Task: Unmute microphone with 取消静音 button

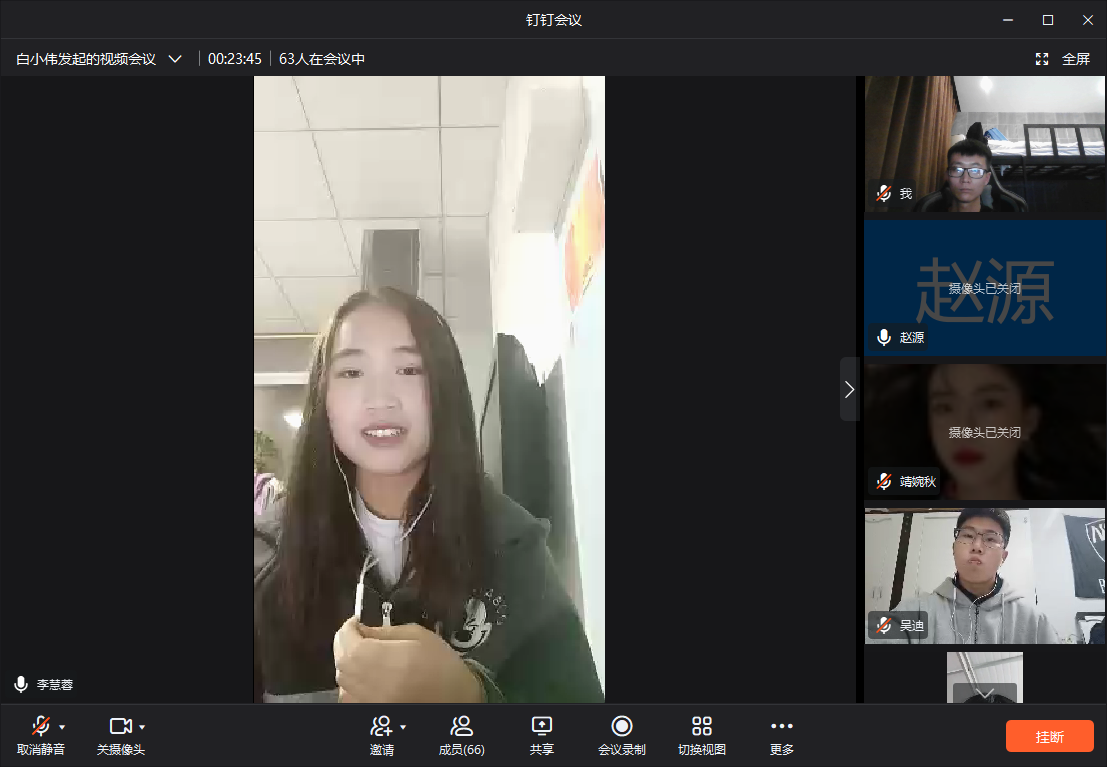Action: [40, 735]
